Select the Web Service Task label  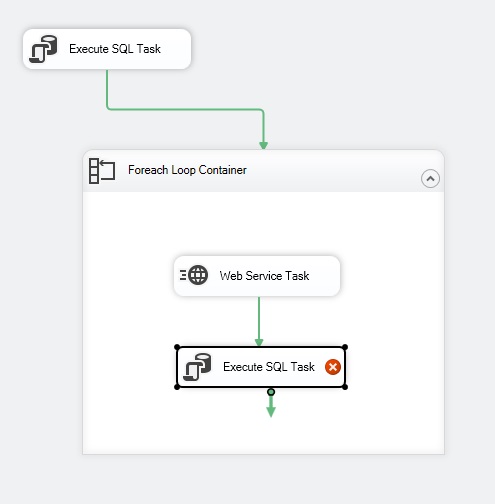point(264,276)
